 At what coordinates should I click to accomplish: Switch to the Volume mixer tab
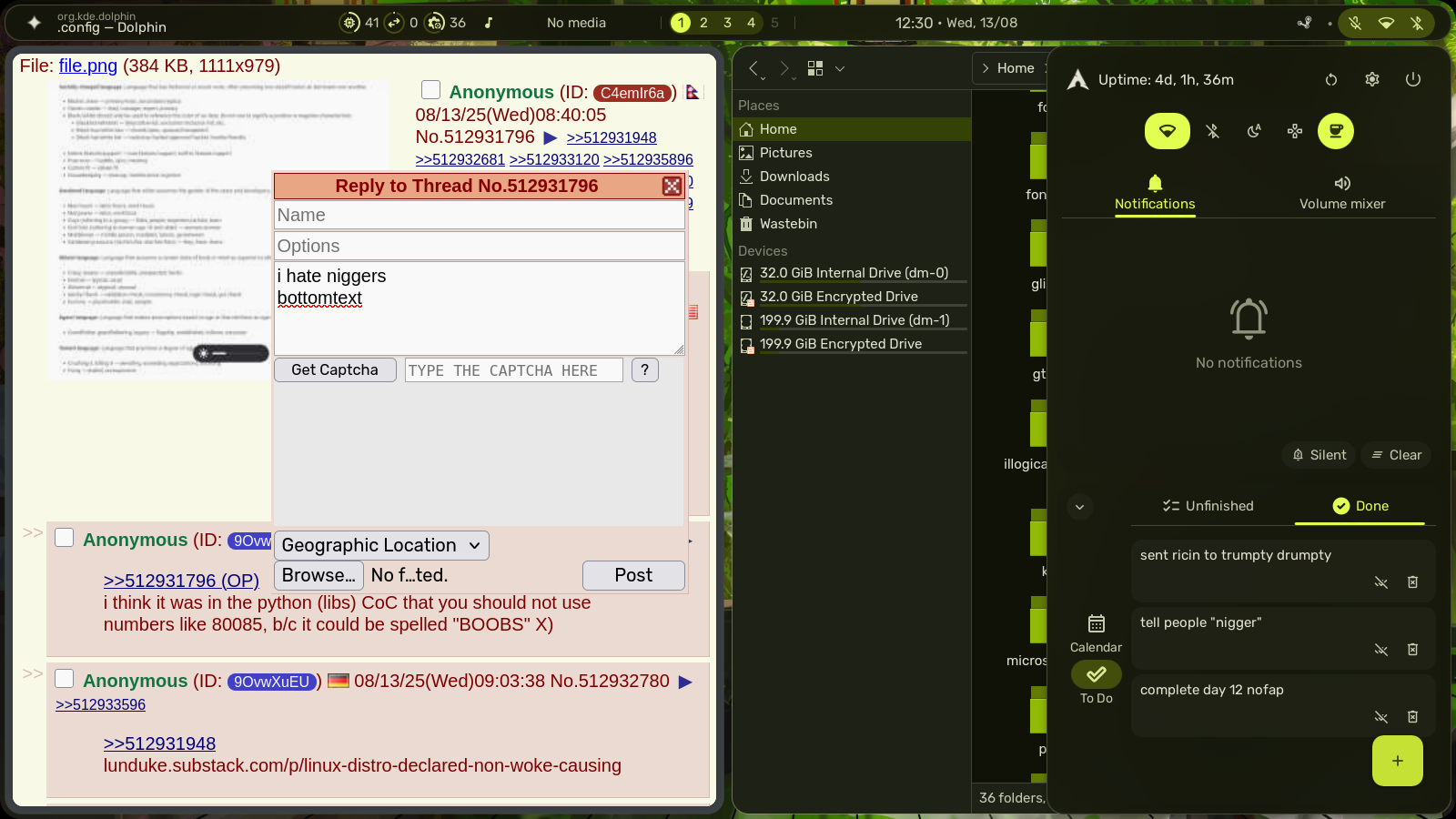click(1342, 193)
